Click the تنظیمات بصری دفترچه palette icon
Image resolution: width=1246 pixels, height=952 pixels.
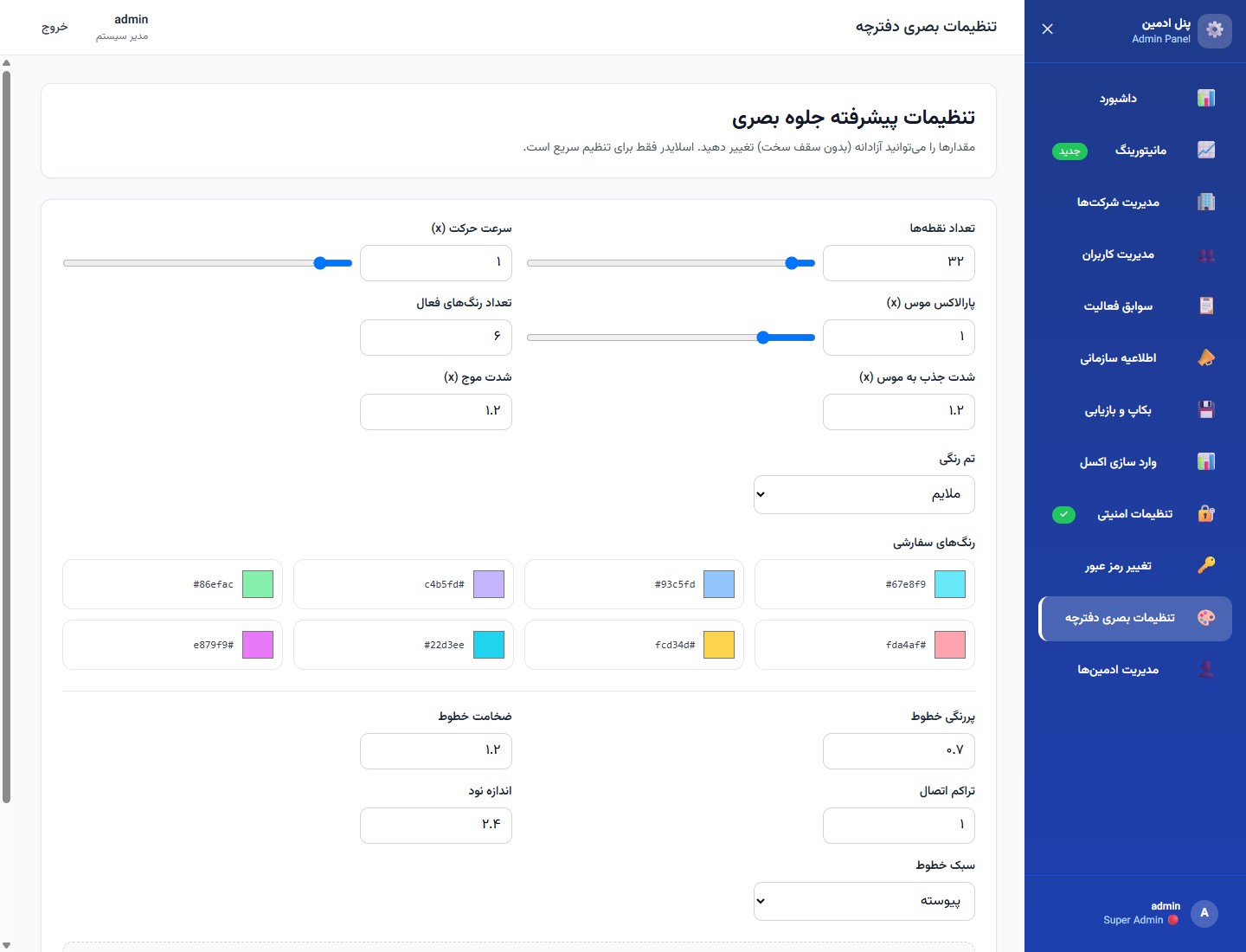click(x=1206, y=618)
